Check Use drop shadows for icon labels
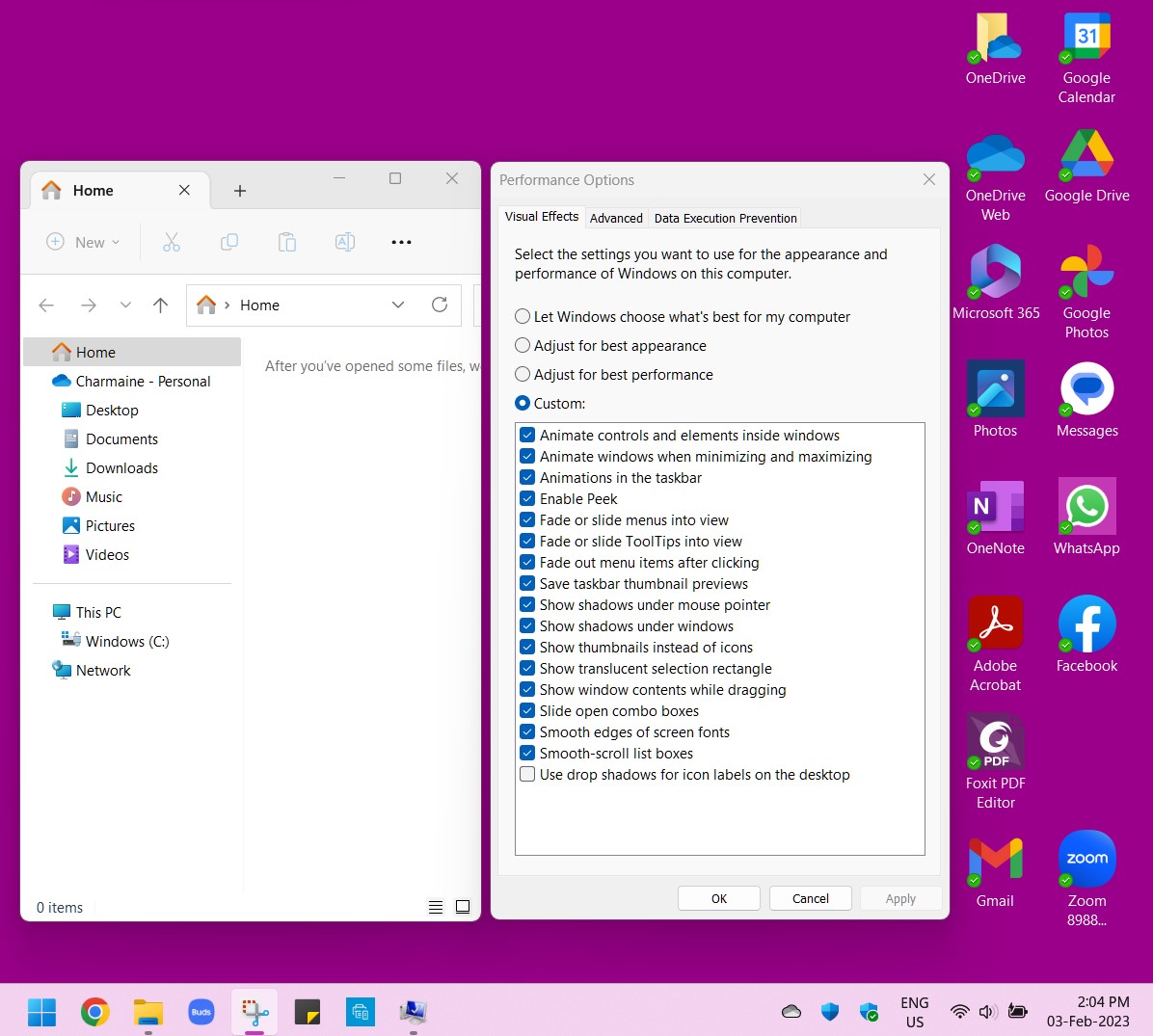Image resolution: width=1153 pixels, height=1036 pixels. click(x=527, y=774)
